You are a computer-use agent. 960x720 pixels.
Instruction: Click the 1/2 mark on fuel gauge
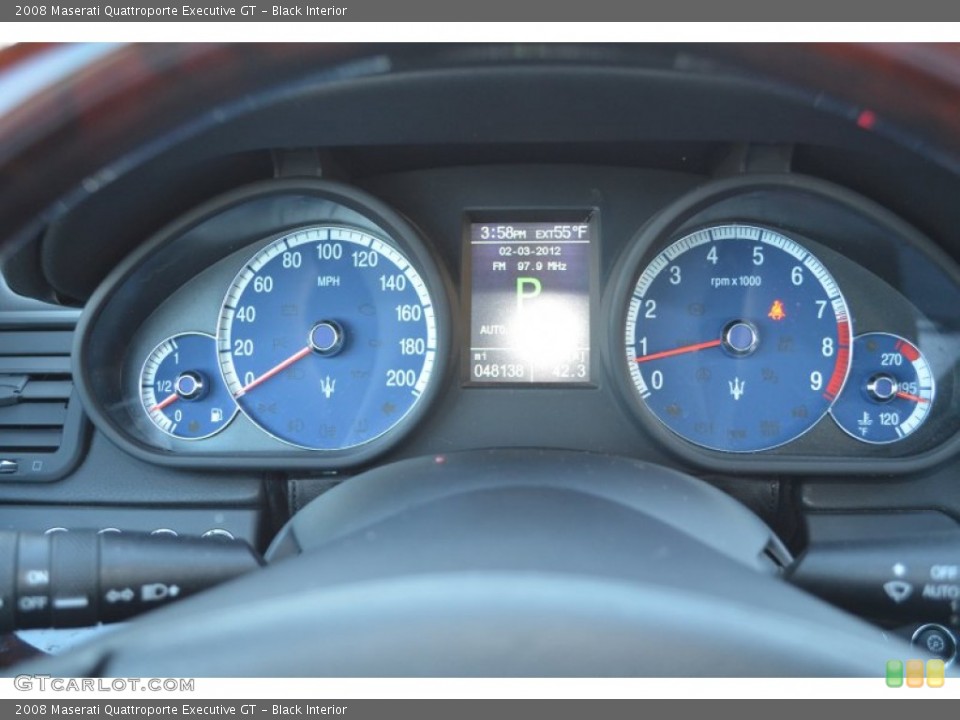pyautogui.click(x=163, y=386)
